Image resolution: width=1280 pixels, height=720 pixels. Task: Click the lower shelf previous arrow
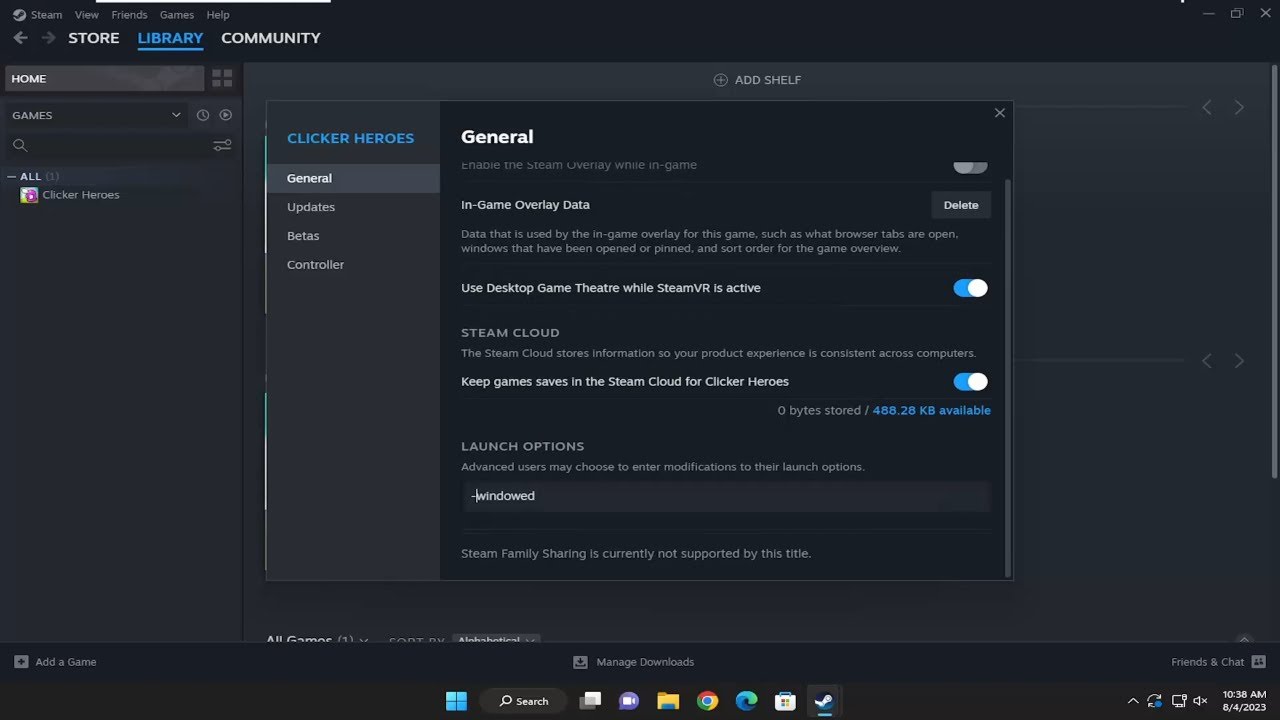1207,361
